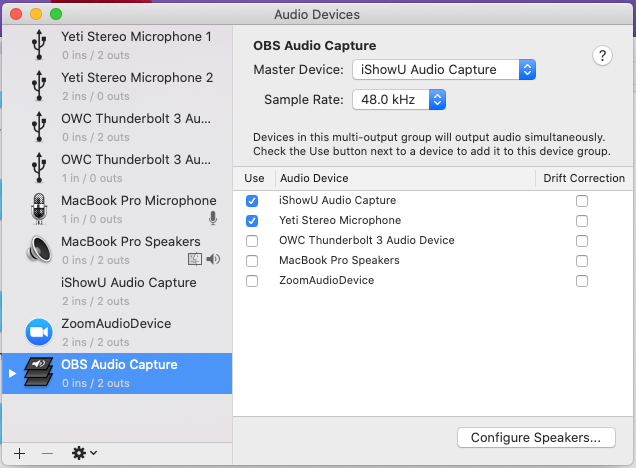Click the plus icon to add device
The width and height of the screenshot is (636, 468).
20,453
